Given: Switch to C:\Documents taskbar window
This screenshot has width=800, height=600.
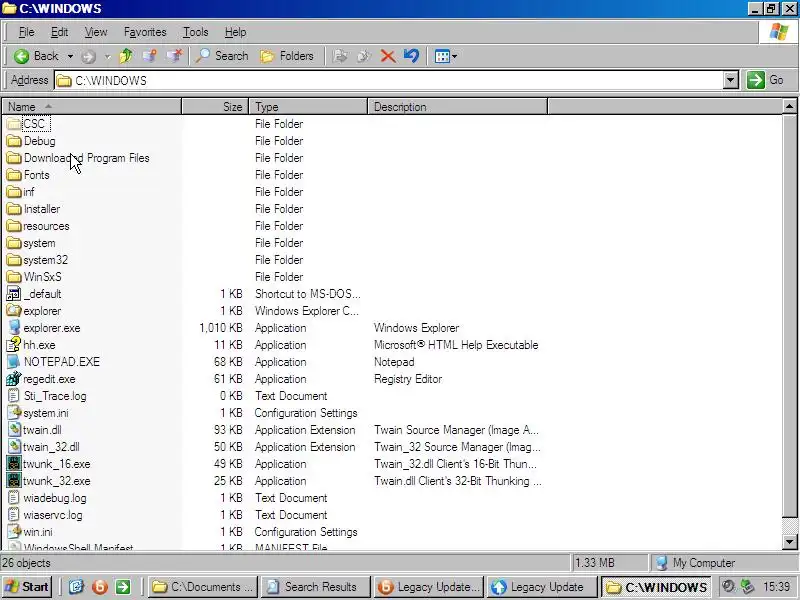Looking at the screenshot, I should [x=203, y=587].
